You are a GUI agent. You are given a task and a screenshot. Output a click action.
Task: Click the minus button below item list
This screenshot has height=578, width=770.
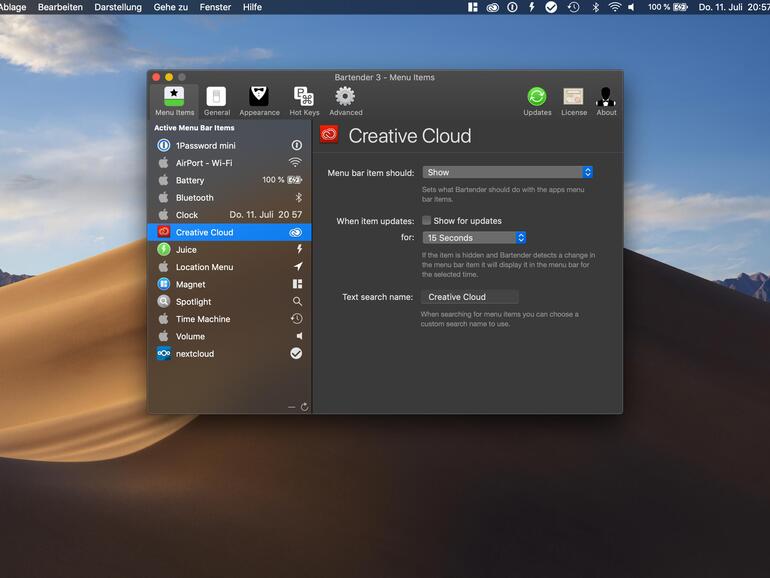292,407
